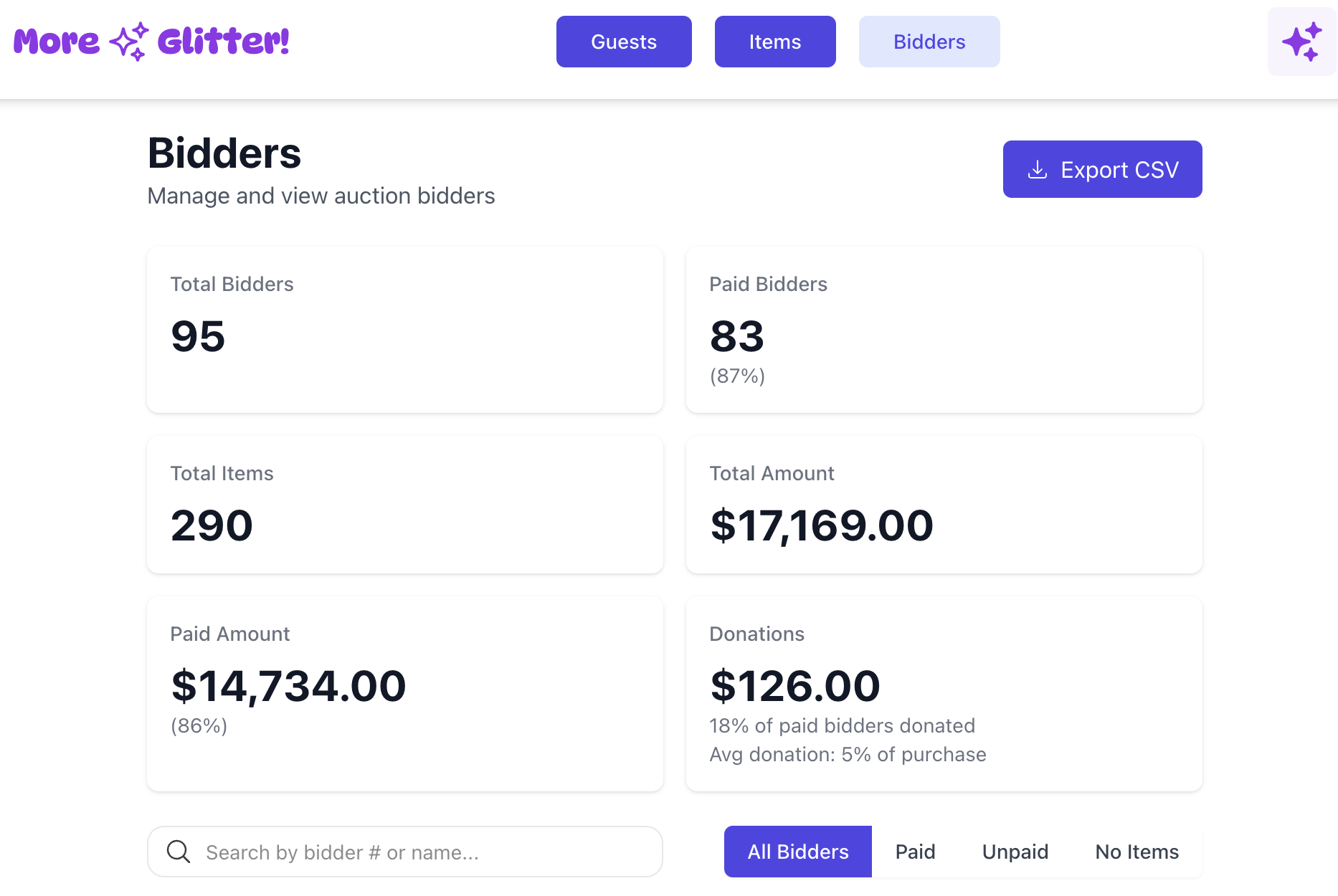This screenshot has height=896, width=1338.
Task: Click the sparkle stars in More Glitter logo
Action: (129, 42)
